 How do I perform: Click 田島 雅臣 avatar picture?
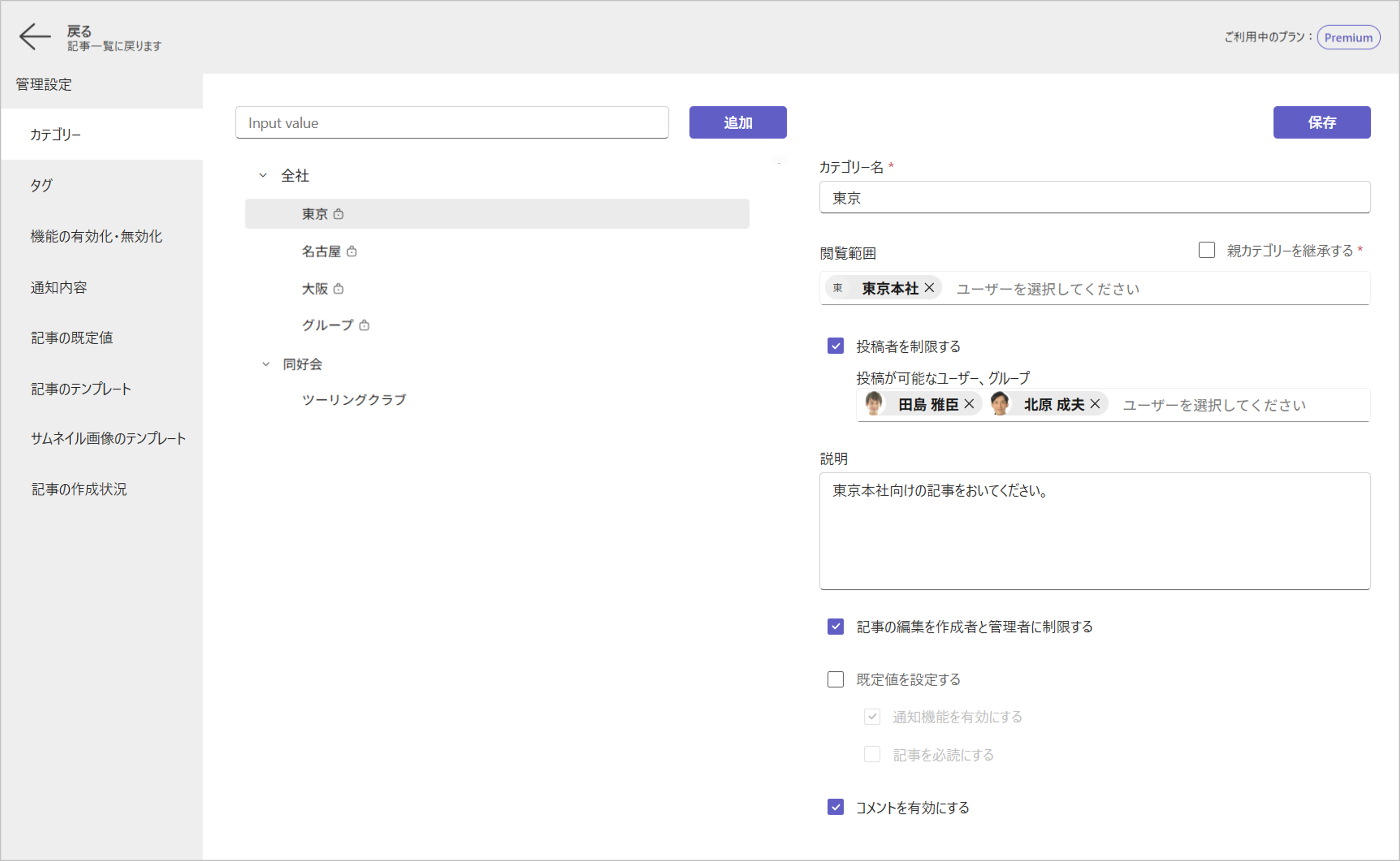coord(874,404)
